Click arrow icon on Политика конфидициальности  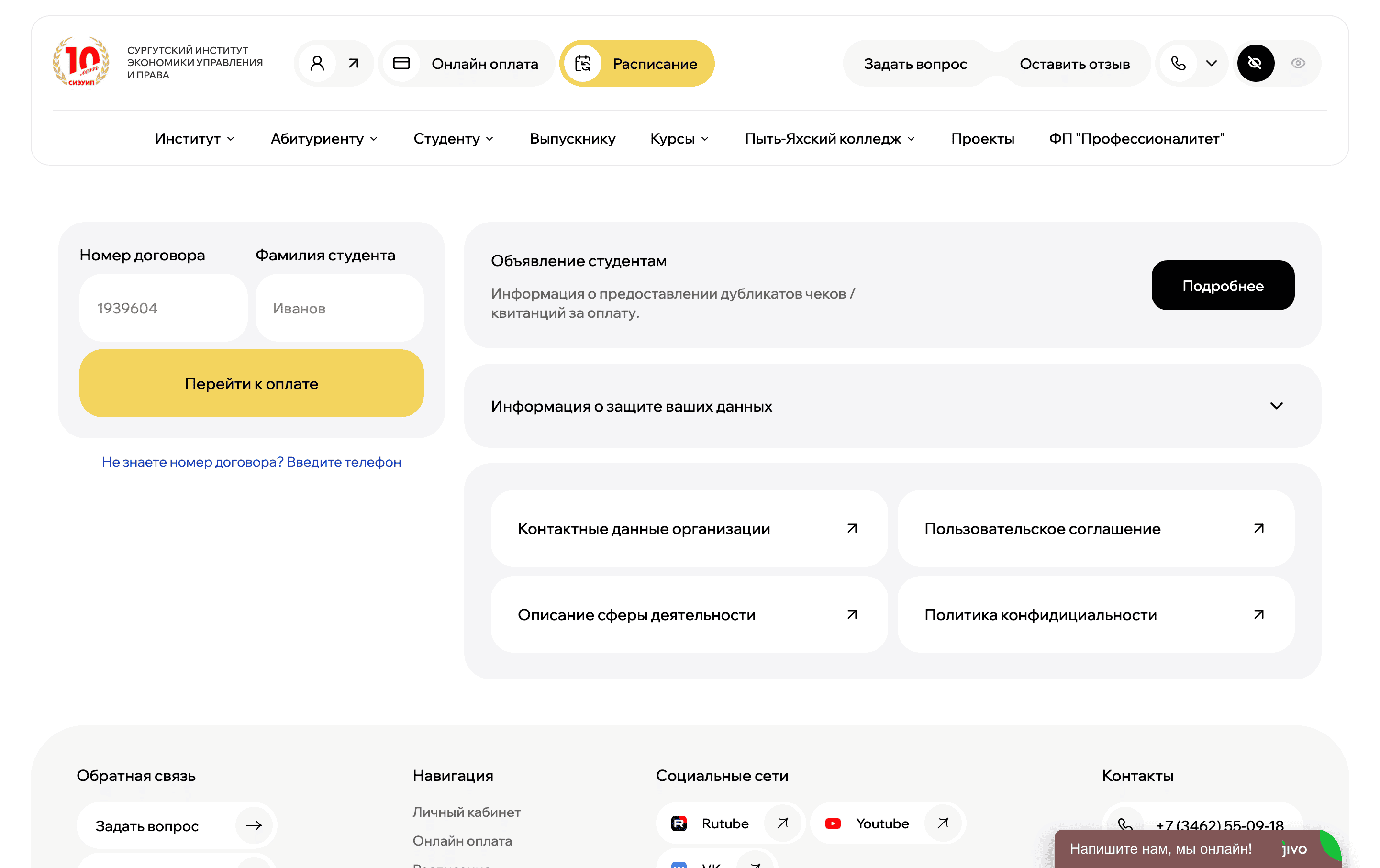1258,614
